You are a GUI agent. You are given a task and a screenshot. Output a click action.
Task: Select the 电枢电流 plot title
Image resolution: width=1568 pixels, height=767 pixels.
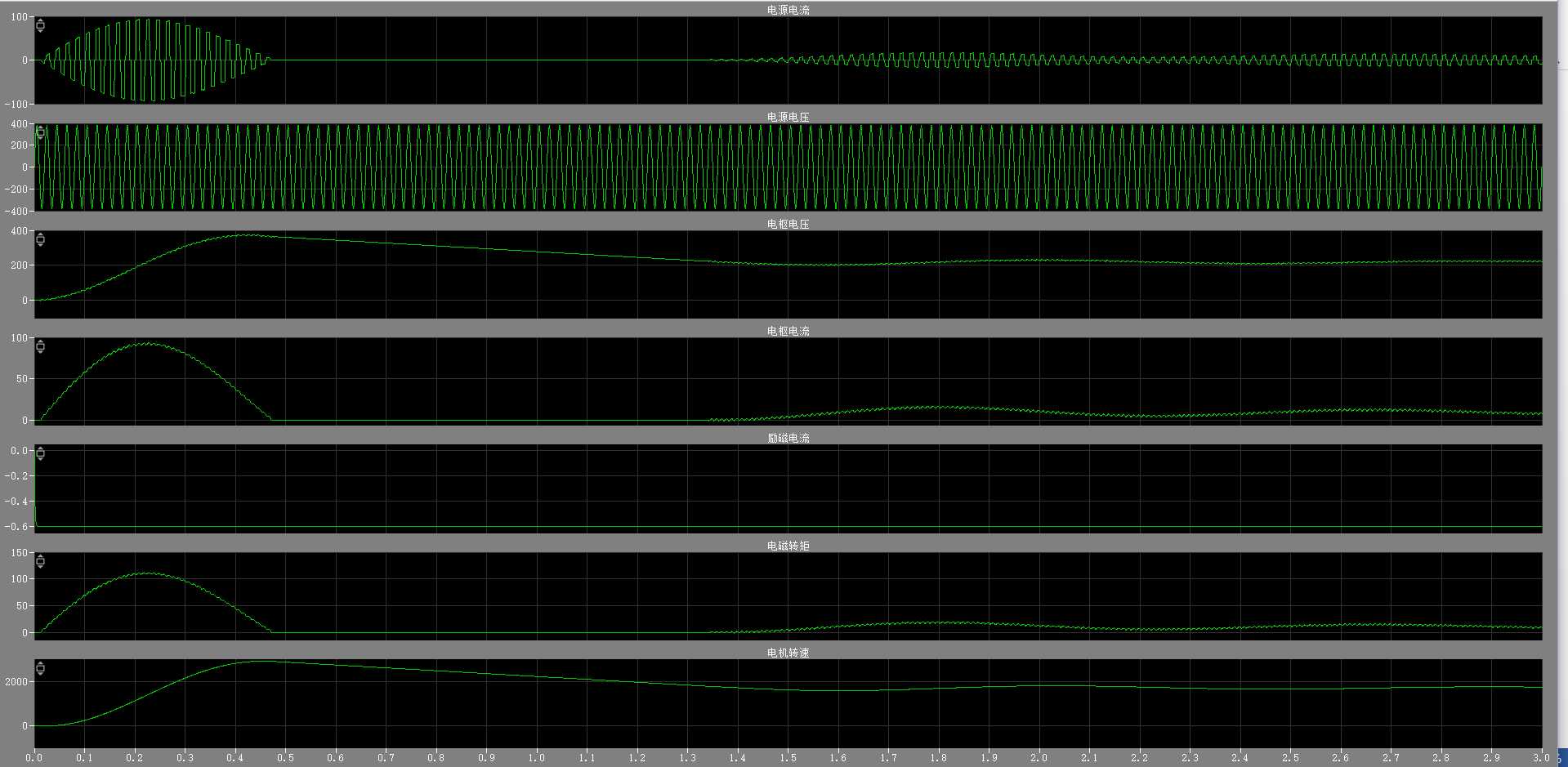tap(788, 331)
